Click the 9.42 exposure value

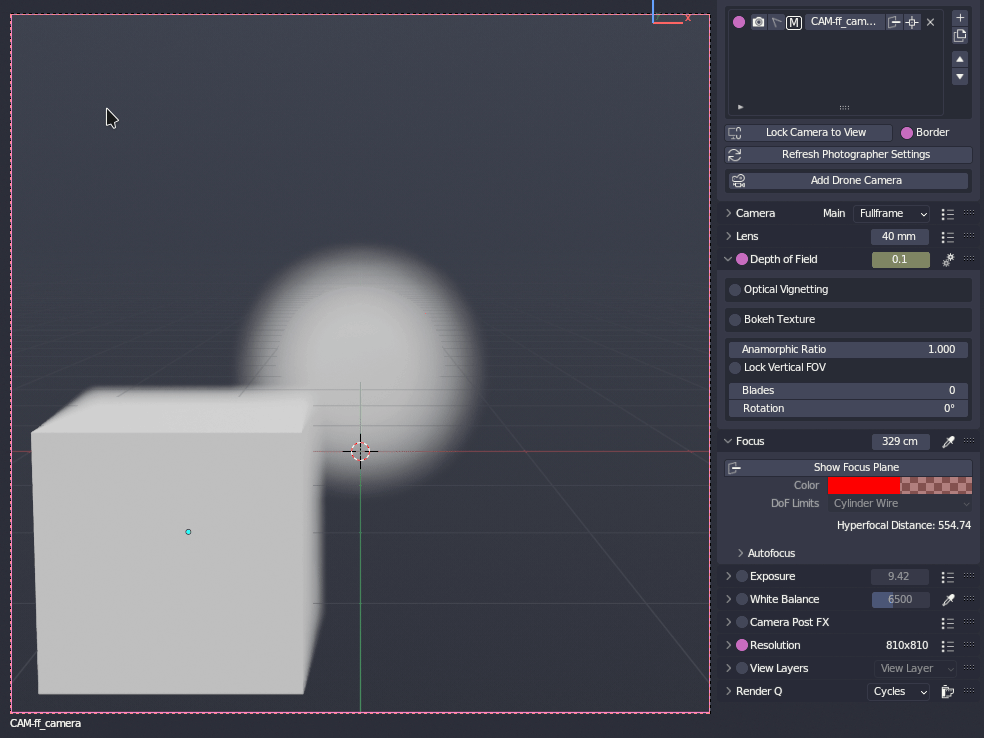coord(900,576)
